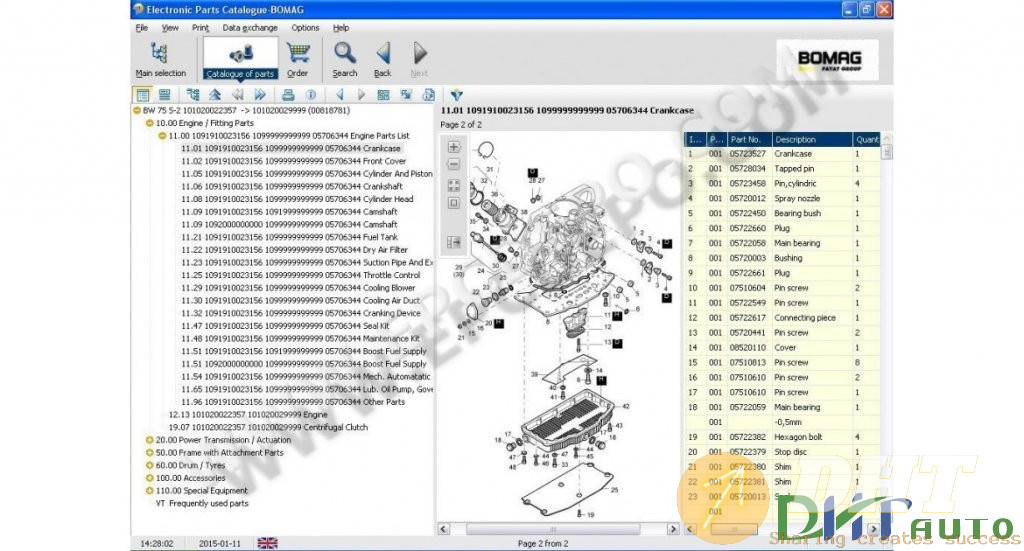Click the printer icon in toolbar

click(288, 95)
